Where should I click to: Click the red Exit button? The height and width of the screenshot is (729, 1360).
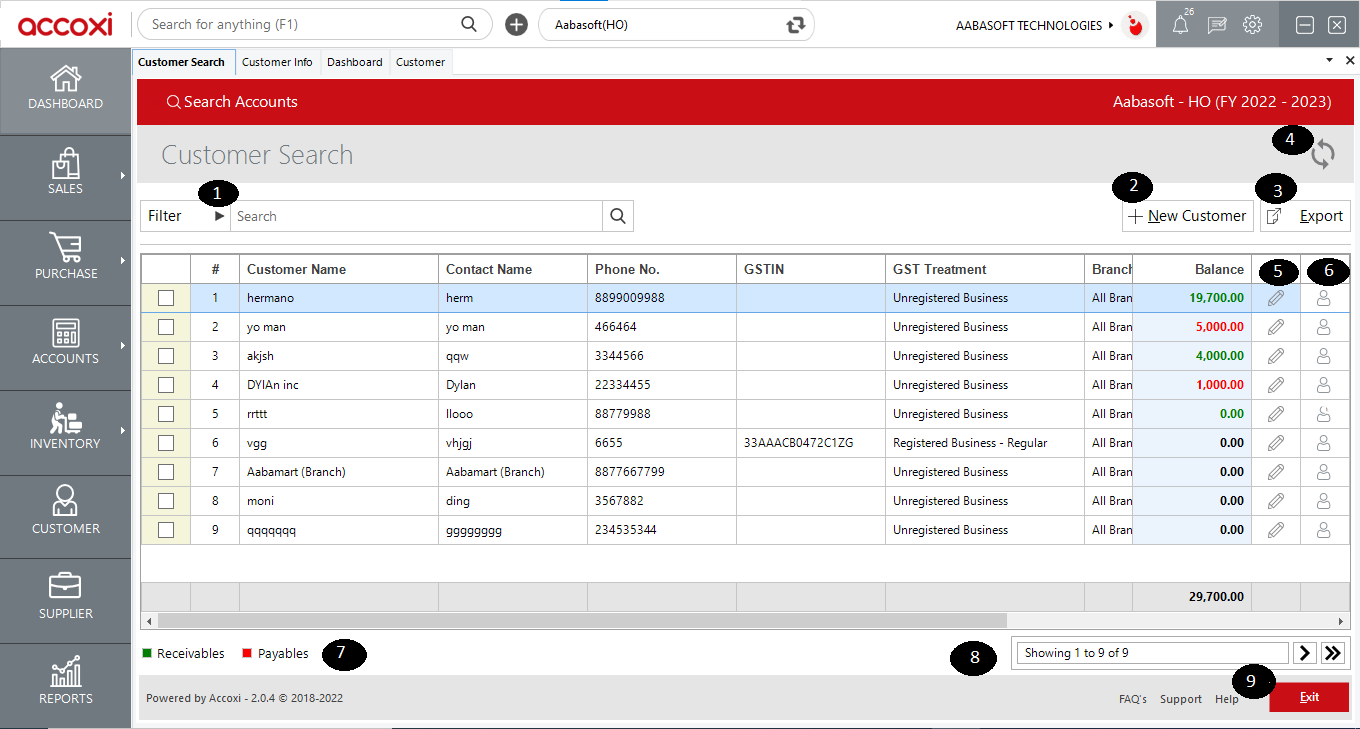tap(1309, 697)
